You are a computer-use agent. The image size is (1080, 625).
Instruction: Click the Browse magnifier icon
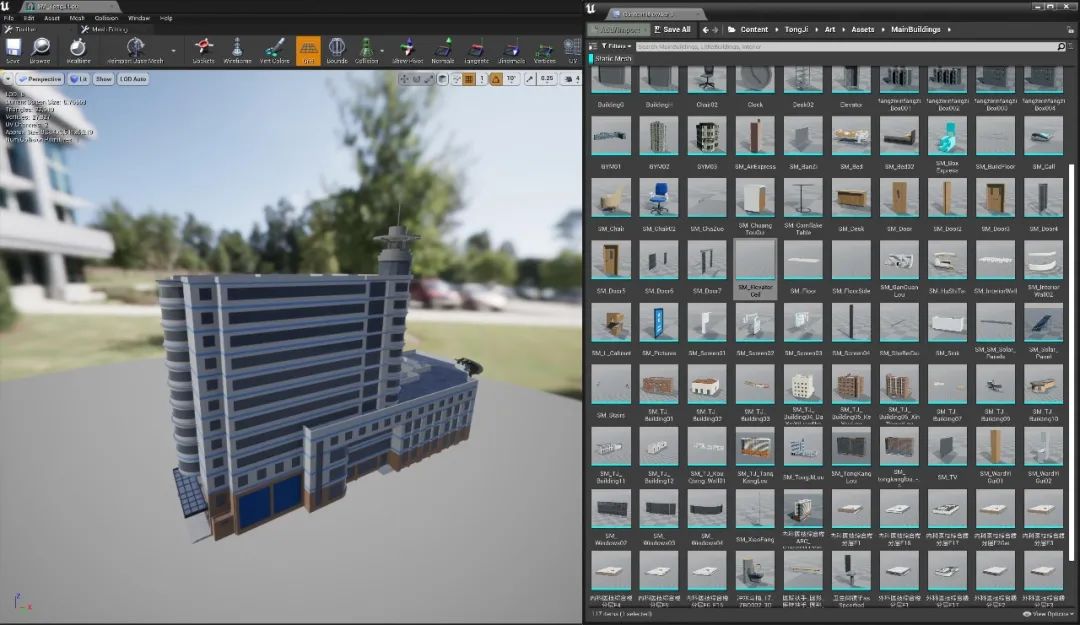pos(40,50)
